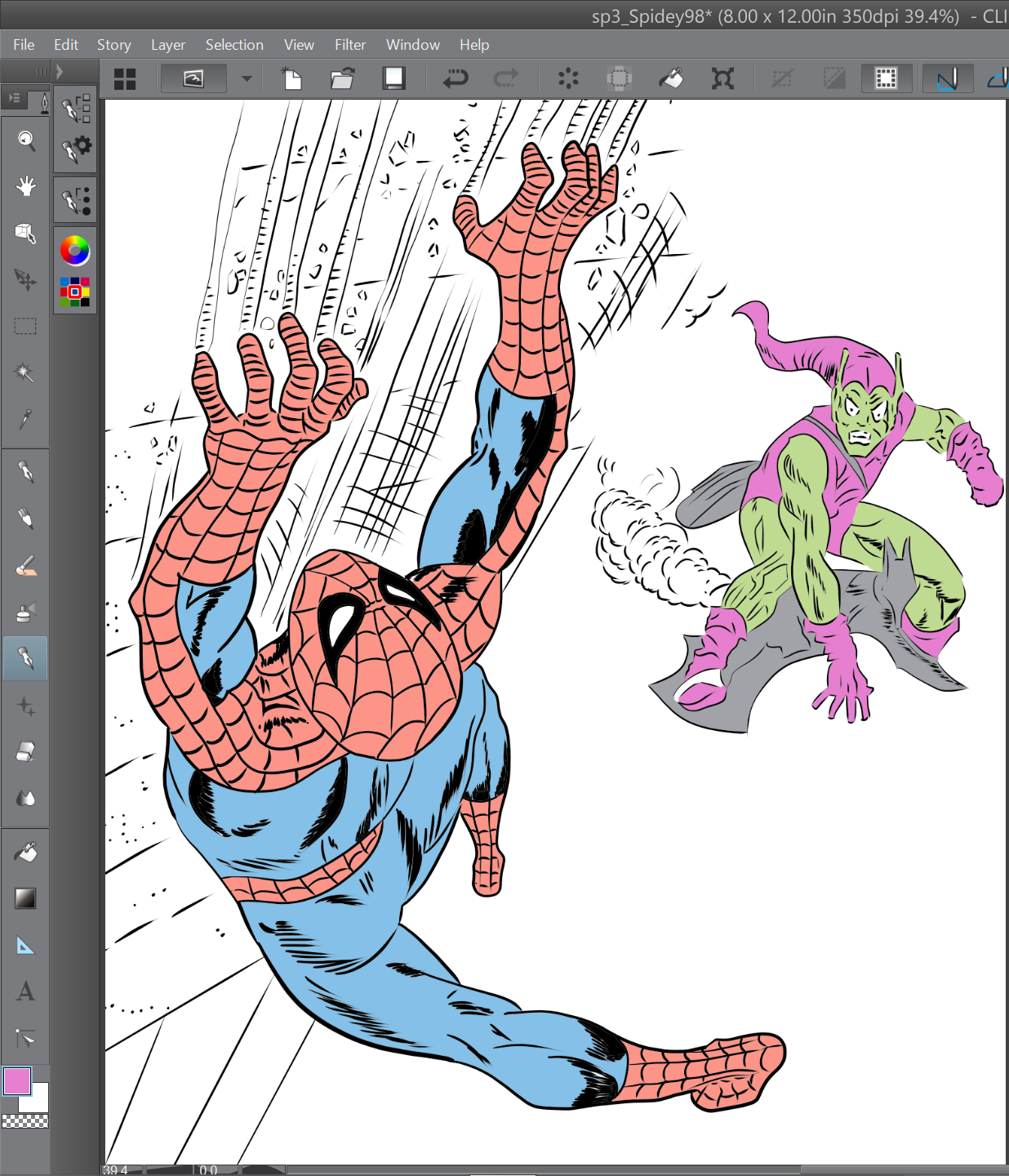Viewport: 1009px width, 1176px height.
Task: Open the Sub Tool palette icon
Action: click(76, 108)
